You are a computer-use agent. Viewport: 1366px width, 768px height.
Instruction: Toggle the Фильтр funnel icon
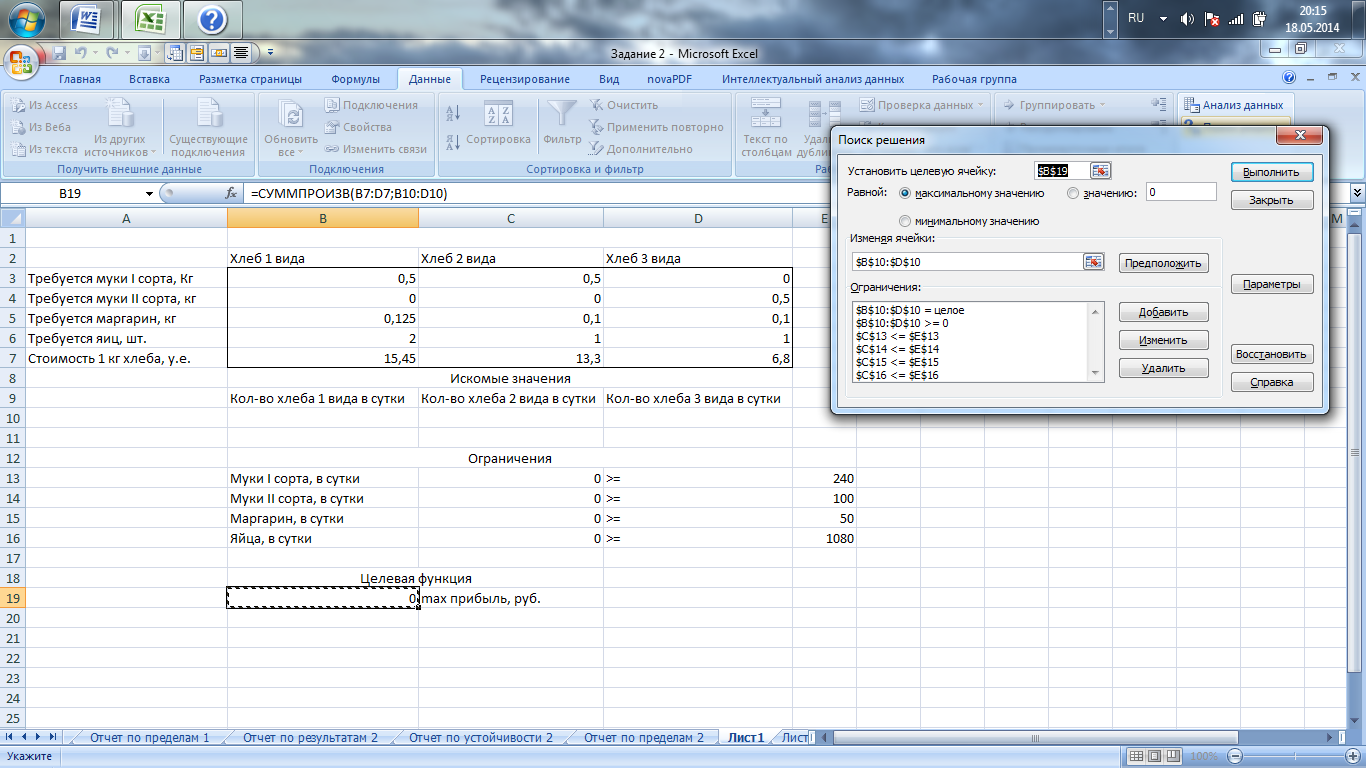pos(563,122)
